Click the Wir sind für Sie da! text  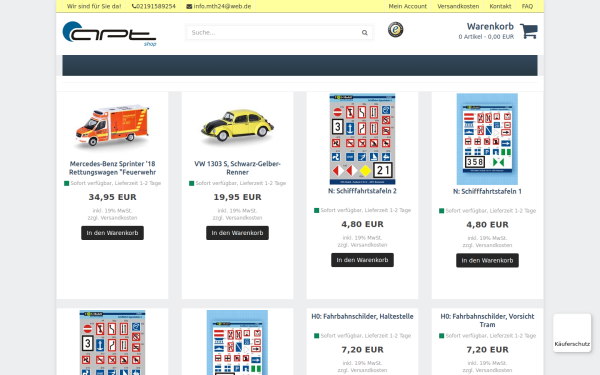(x=94, y=6)
